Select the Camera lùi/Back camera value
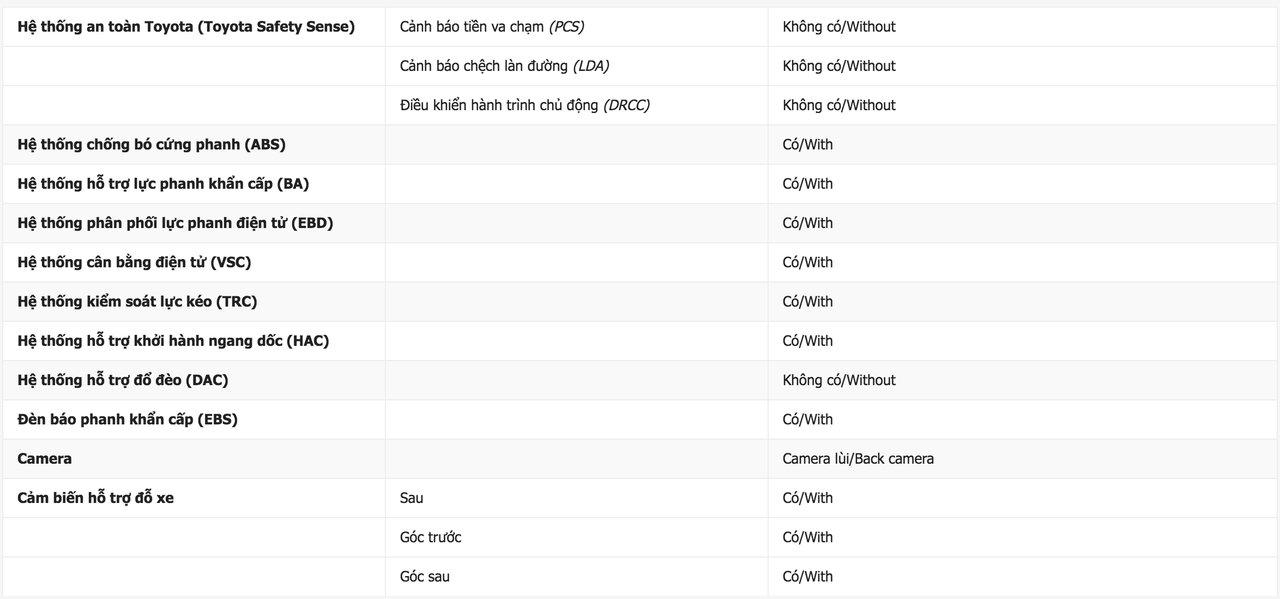1280x599 pixels. (x=858, y=459)
